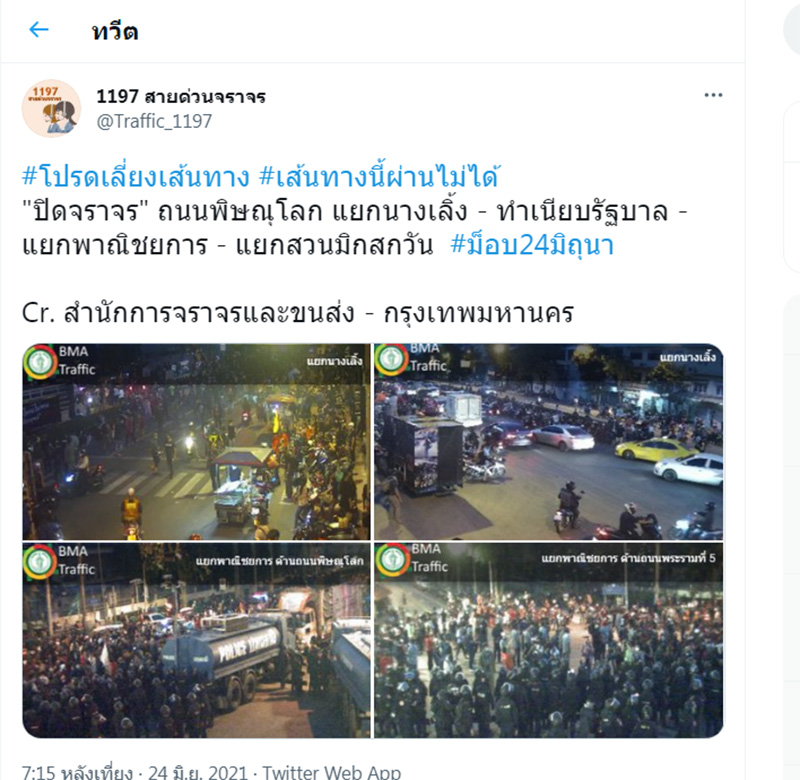Click the BMA Traffic logo in top-right photo

(391, 359)
